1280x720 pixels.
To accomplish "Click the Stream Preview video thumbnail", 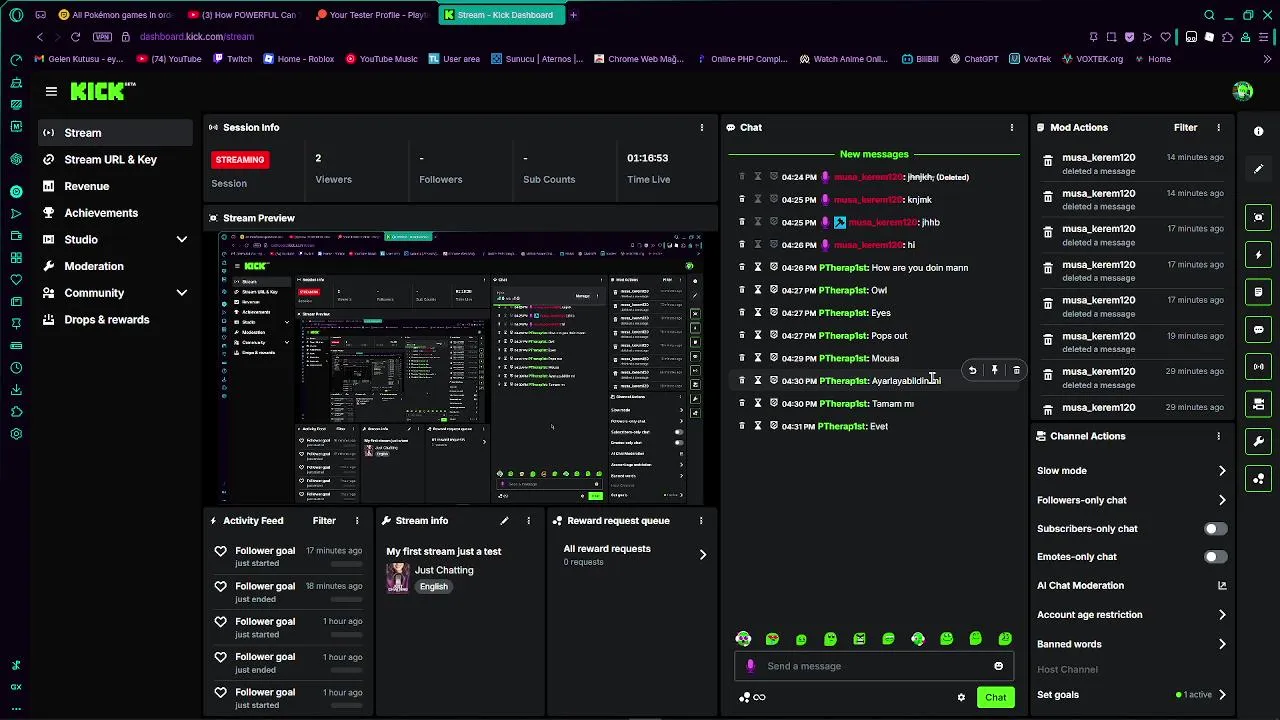I will pos(461,368).
